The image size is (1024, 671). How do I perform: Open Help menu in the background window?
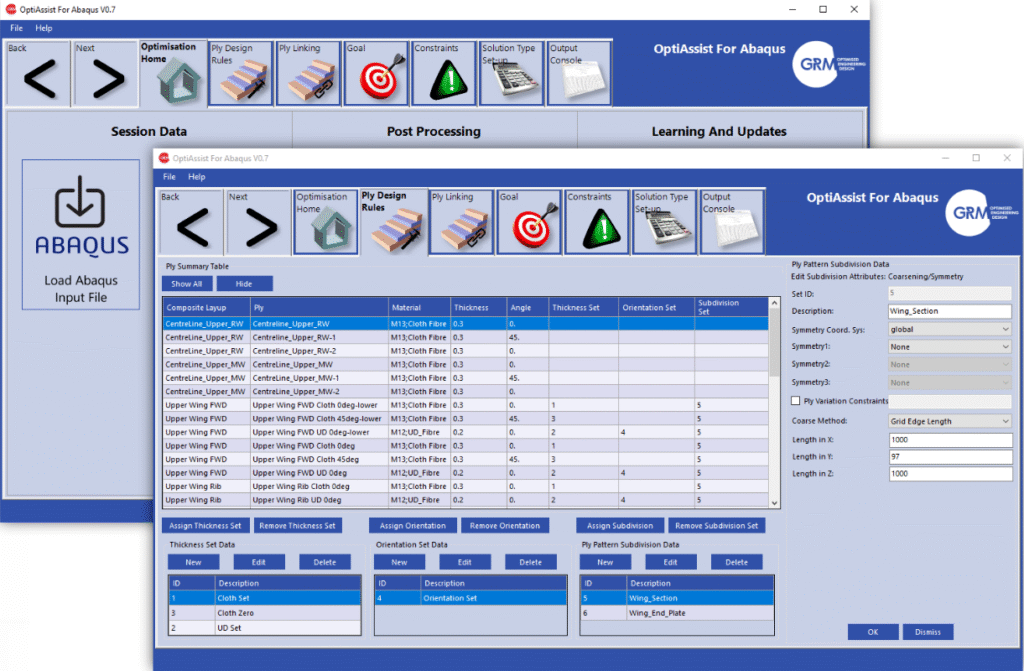click(44, 28)
